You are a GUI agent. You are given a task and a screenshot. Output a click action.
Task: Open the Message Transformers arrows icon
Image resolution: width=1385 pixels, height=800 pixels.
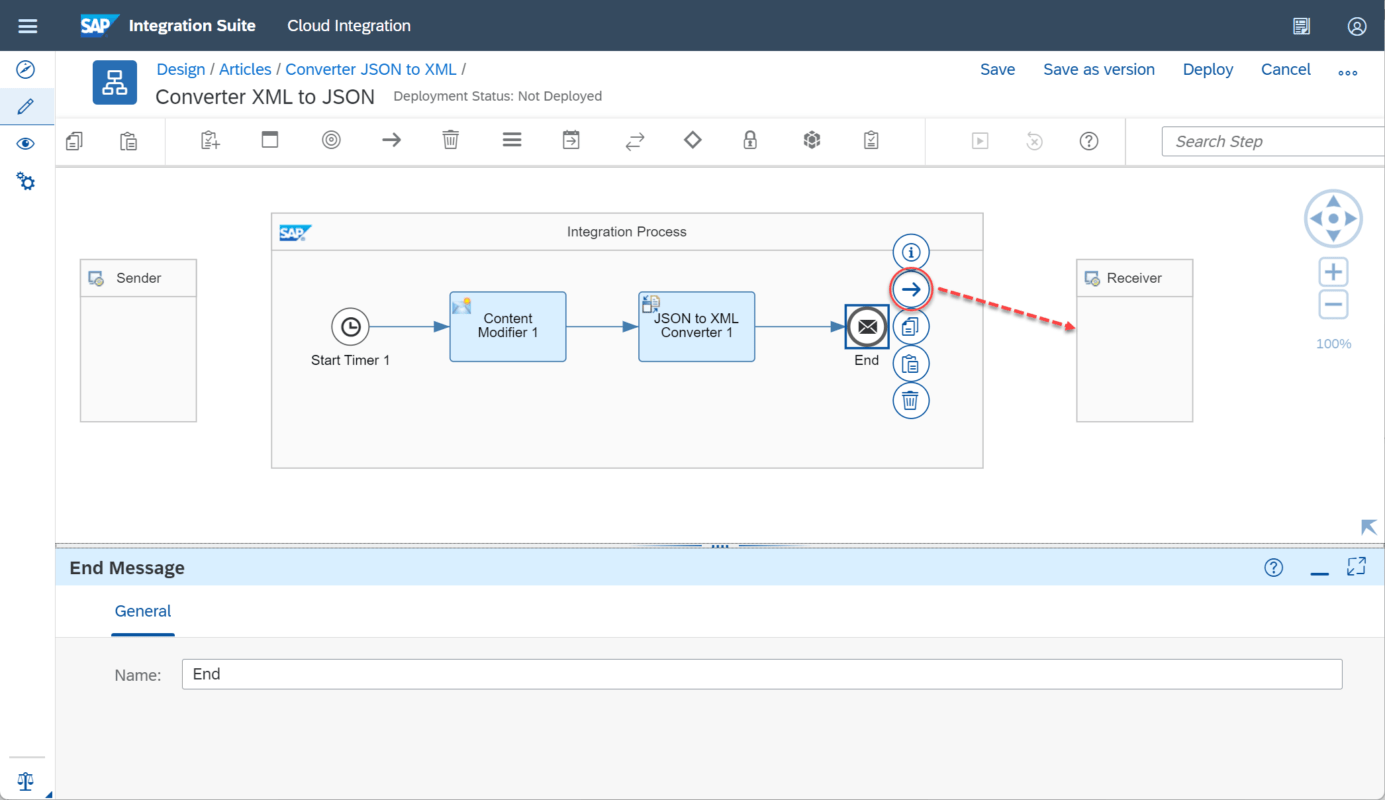(x=635, y=142)
